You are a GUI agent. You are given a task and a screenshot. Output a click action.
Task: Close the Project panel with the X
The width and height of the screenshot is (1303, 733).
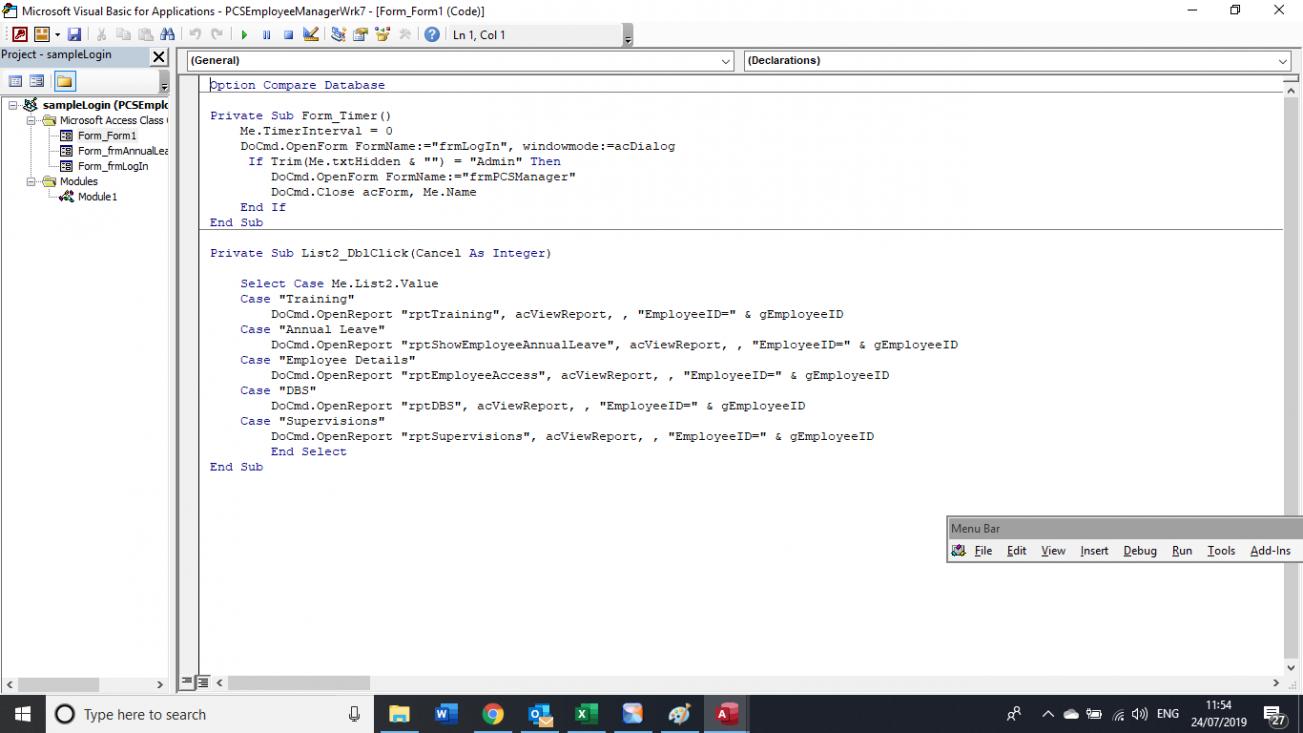coord(159,57)
